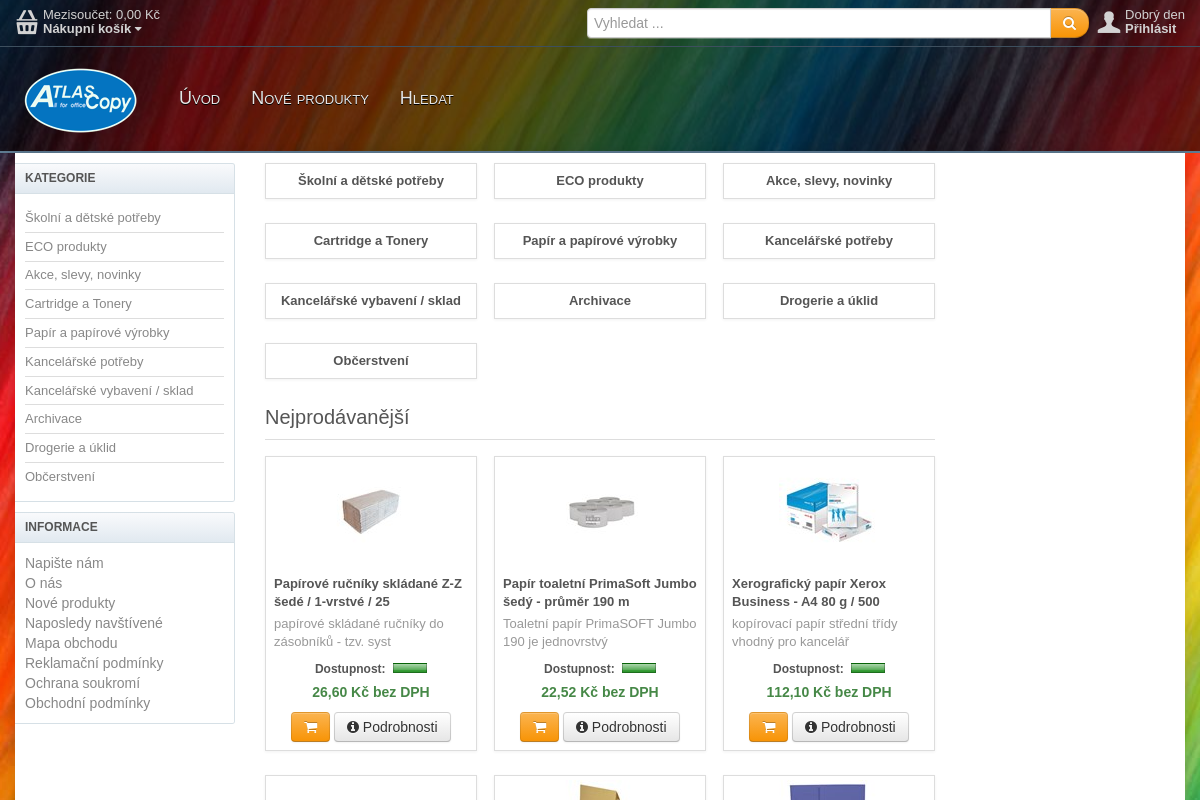Viewport: 1200px width, 800px height.
Task: Select Akce, slevy, novinky in sidebar
Action: point(83,275)
